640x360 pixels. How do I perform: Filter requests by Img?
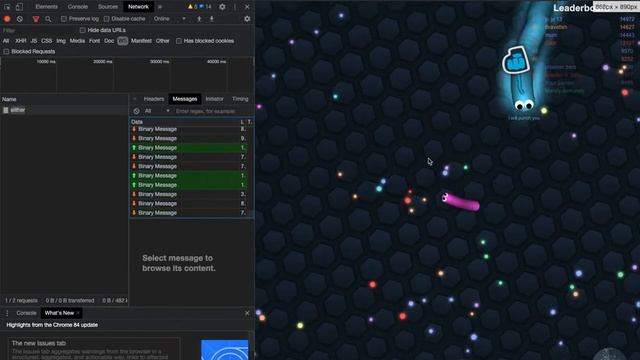[x=61, y=41]
